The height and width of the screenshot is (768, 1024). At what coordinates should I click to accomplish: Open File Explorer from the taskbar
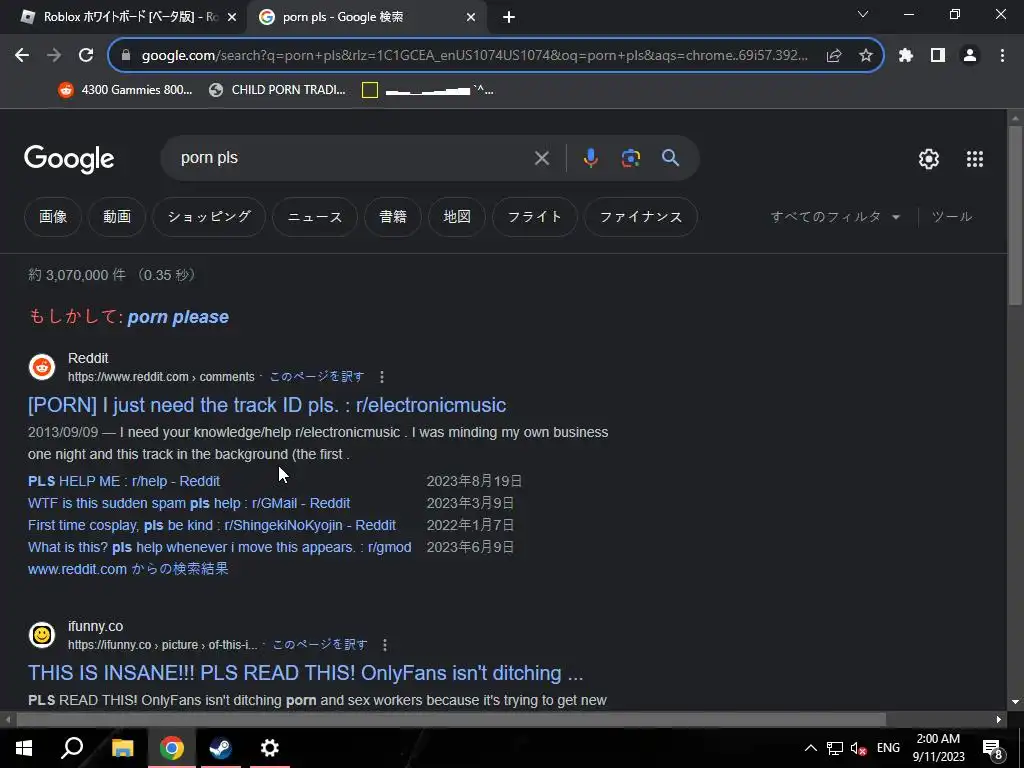pyautogui.click(x=122, y=748)
